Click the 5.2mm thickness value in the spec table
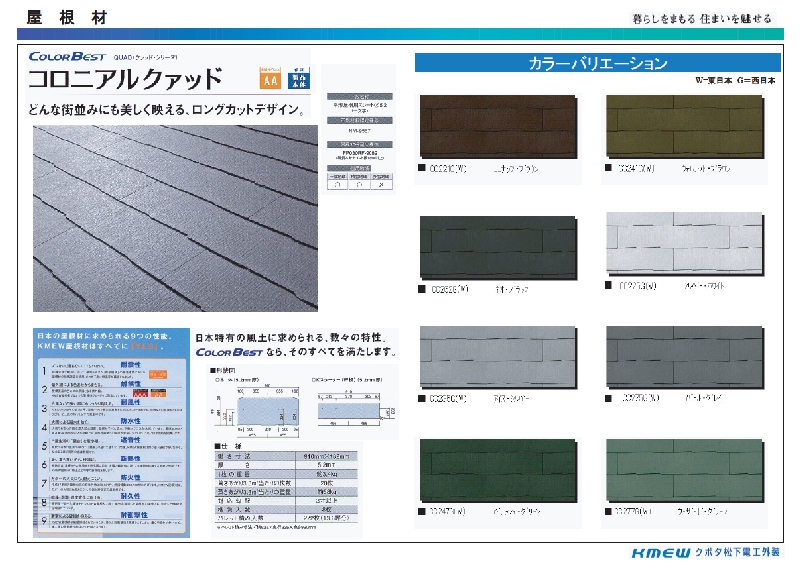Image resolution: width=800 pixels, height=563 pixels. 327,465
